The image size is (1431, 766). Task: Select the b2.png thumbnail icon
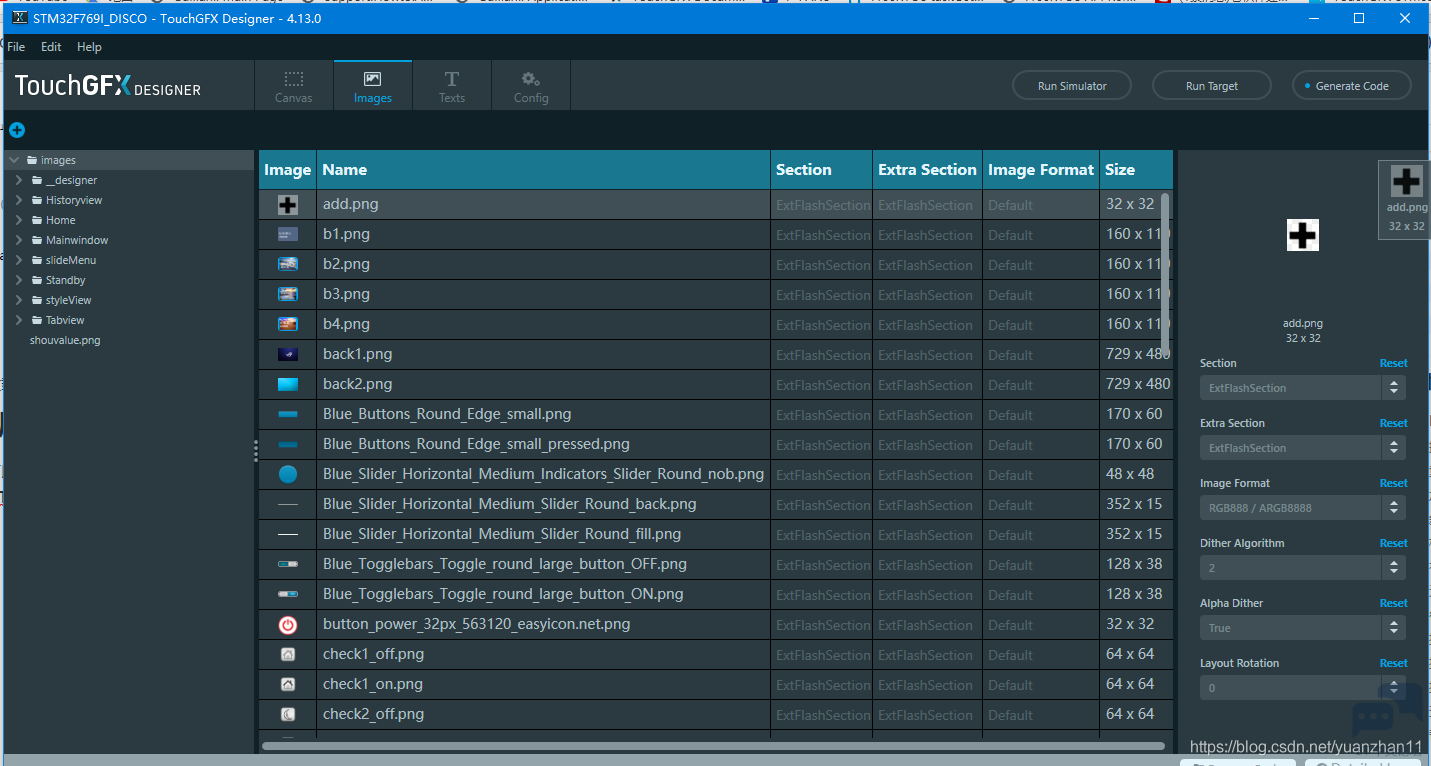(x=288, y=264)
